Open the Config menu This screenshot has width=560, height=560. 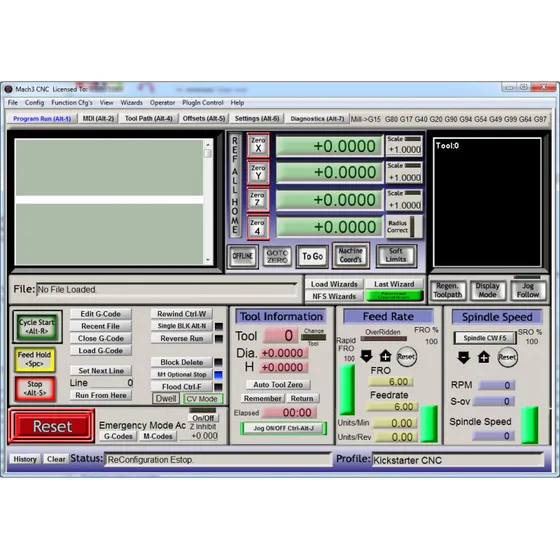[x=34, y=102]
